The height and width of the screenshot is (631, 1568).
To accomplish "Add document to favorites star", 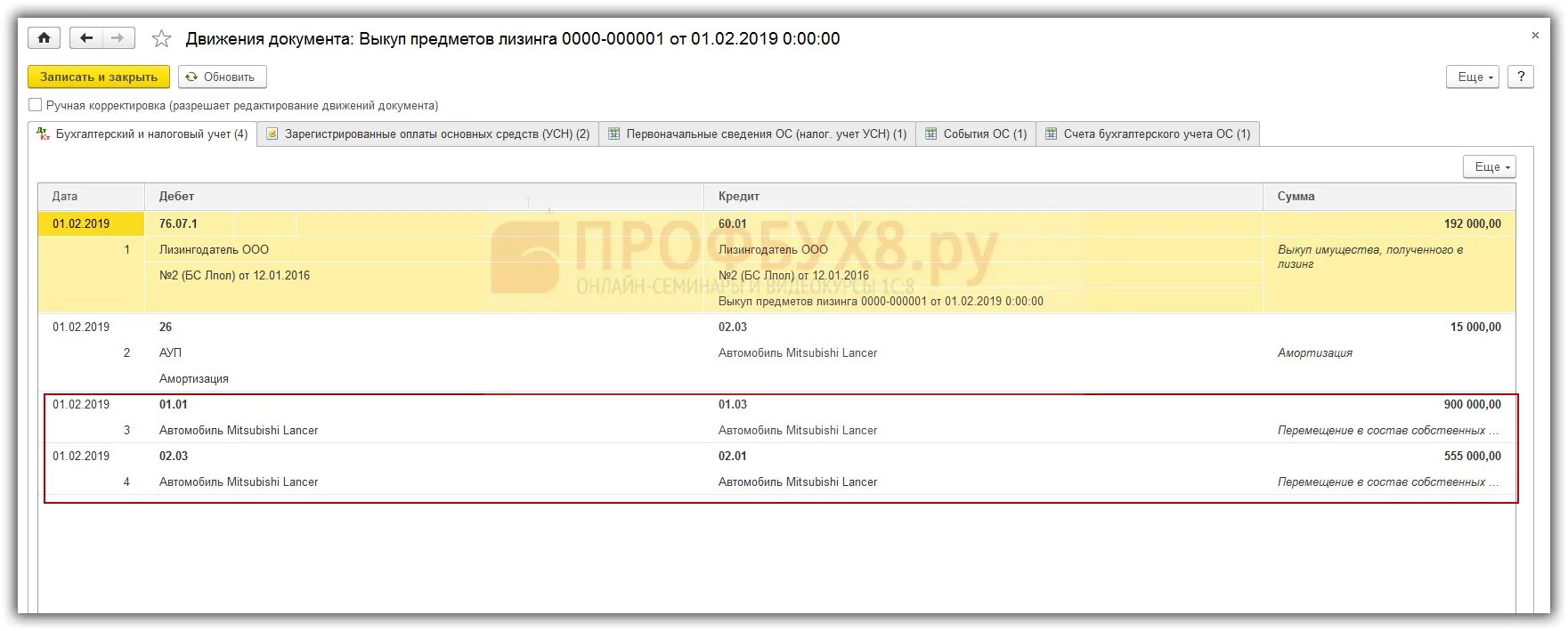I will click(161, 38).
